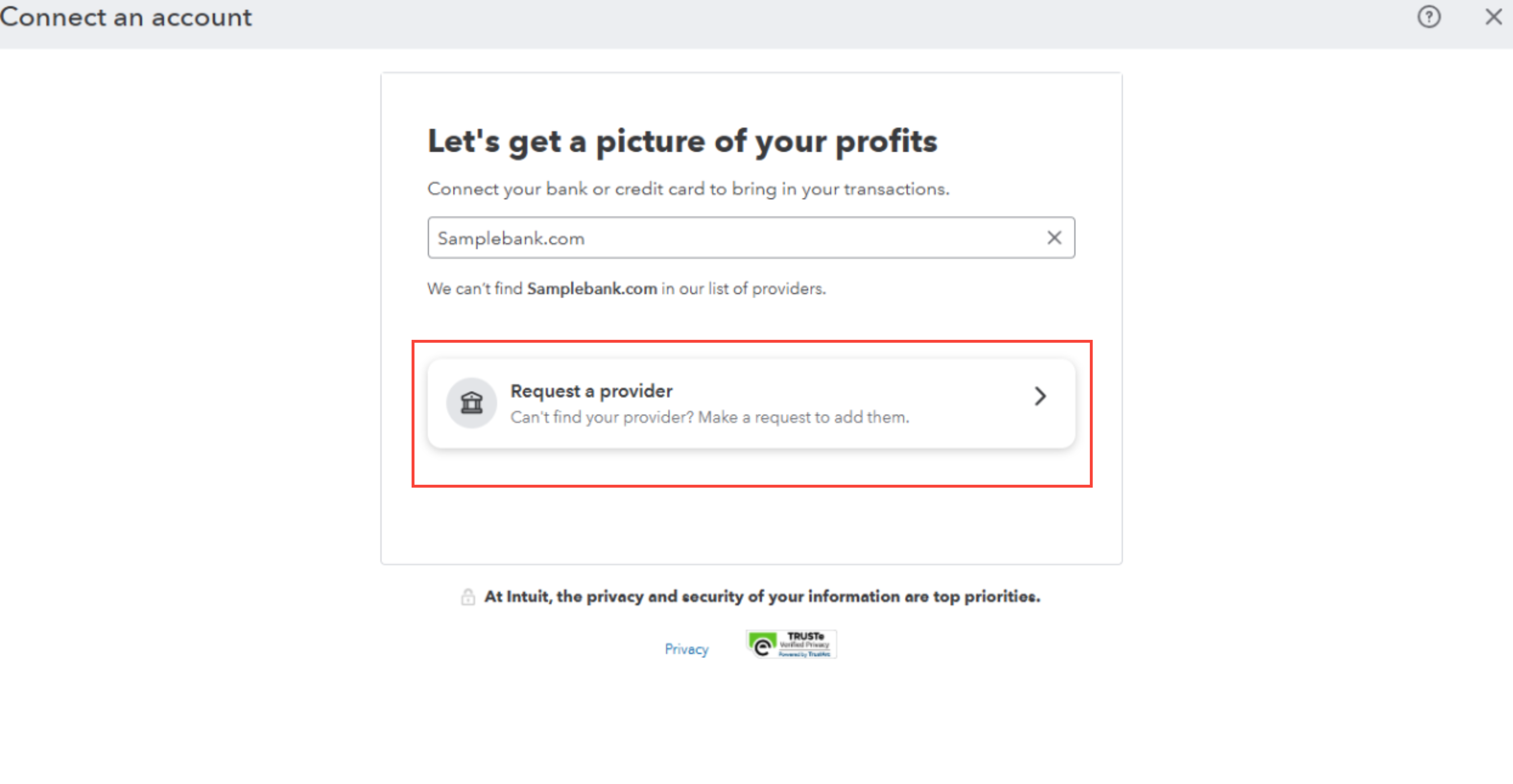Click the "Connect an account" dialog title

(126, 17)
